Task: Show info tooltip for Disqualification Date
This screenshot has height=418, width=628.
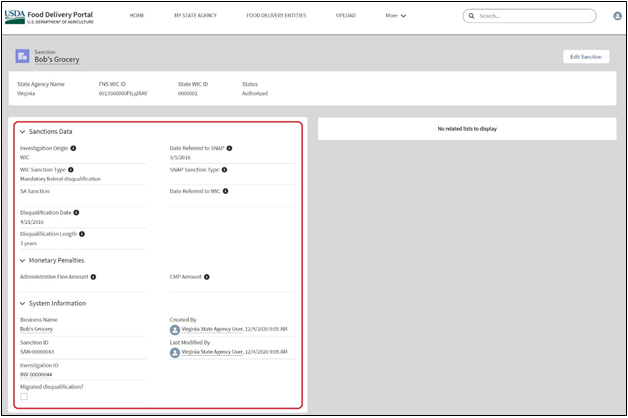Action: coord(76,213)
